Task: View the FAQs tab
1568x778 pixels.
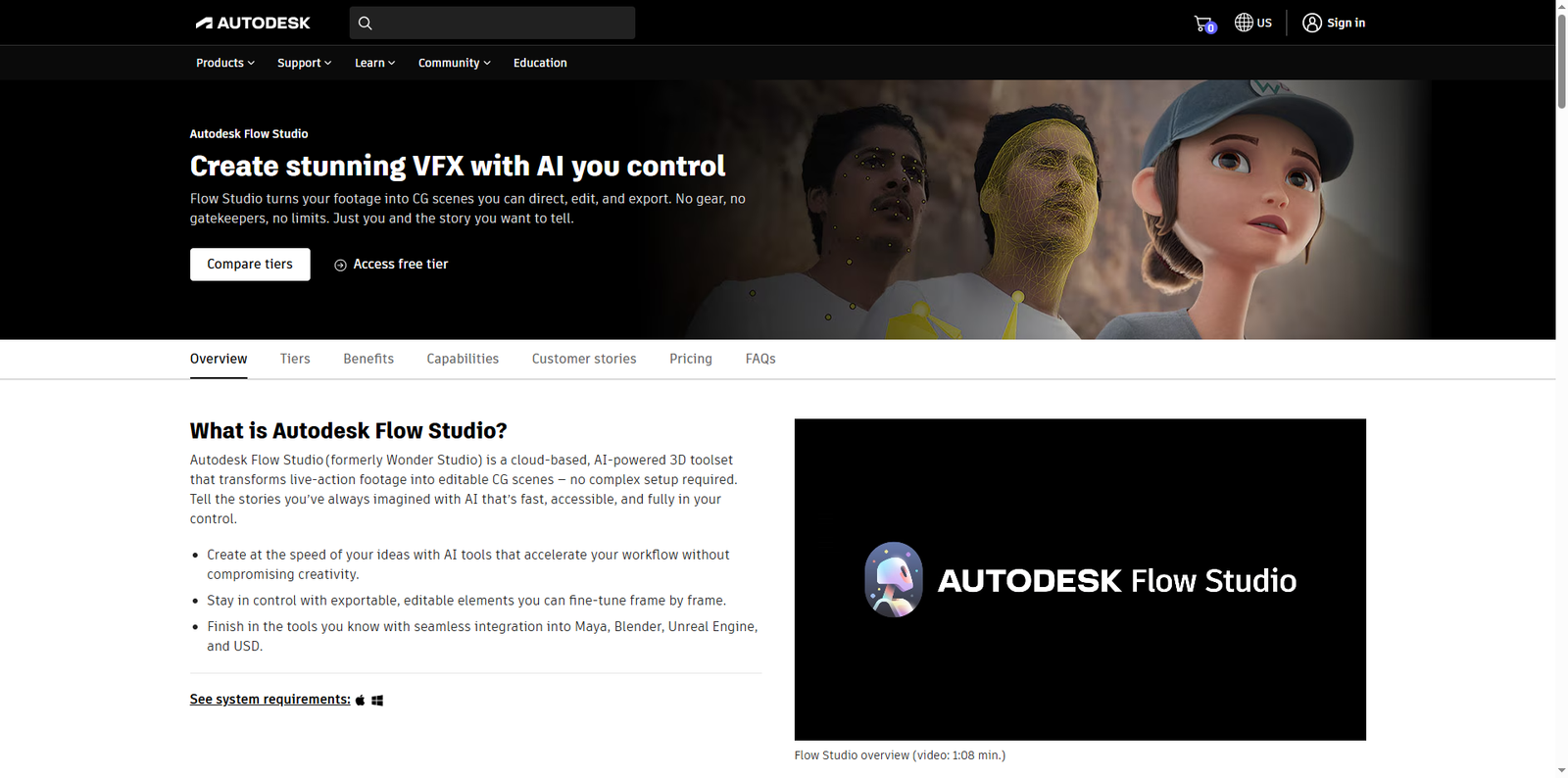Action: coord(760,359)
